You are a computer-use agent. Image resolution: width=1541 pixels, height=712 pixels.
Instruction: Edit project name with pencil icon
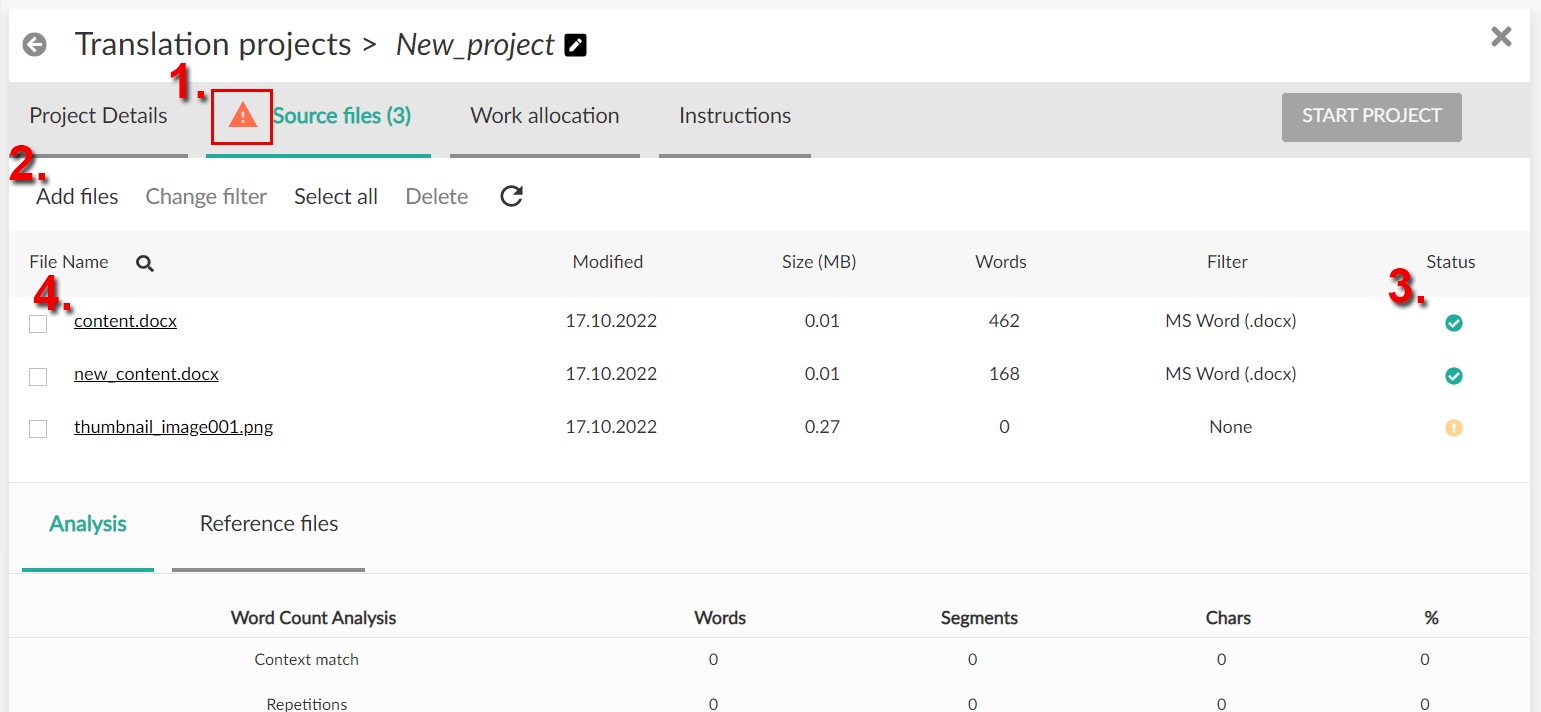coord(576,45)
